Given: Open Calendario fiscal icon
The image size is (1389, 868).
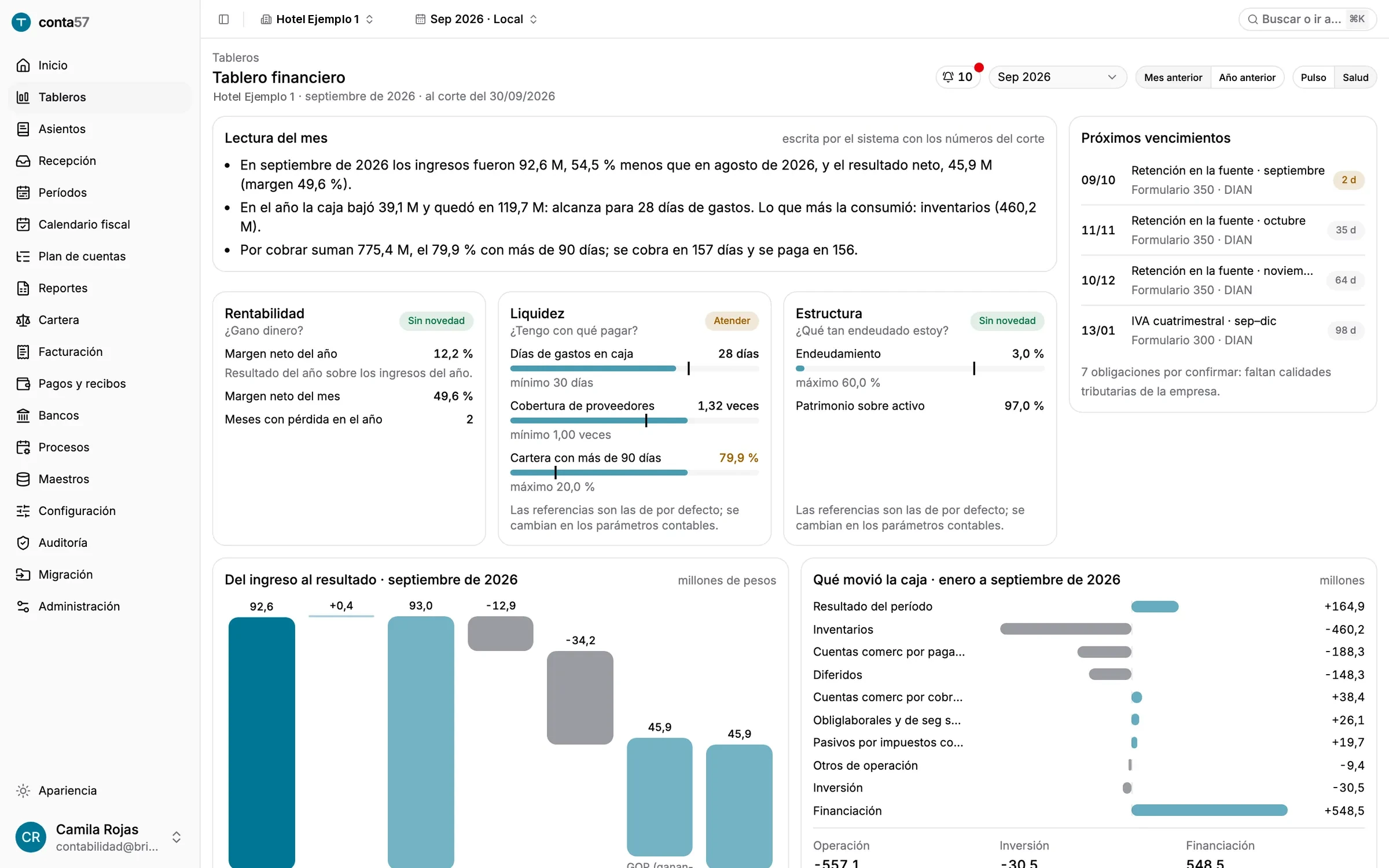Looking at the screenshot, I should (x=23, y=225).
